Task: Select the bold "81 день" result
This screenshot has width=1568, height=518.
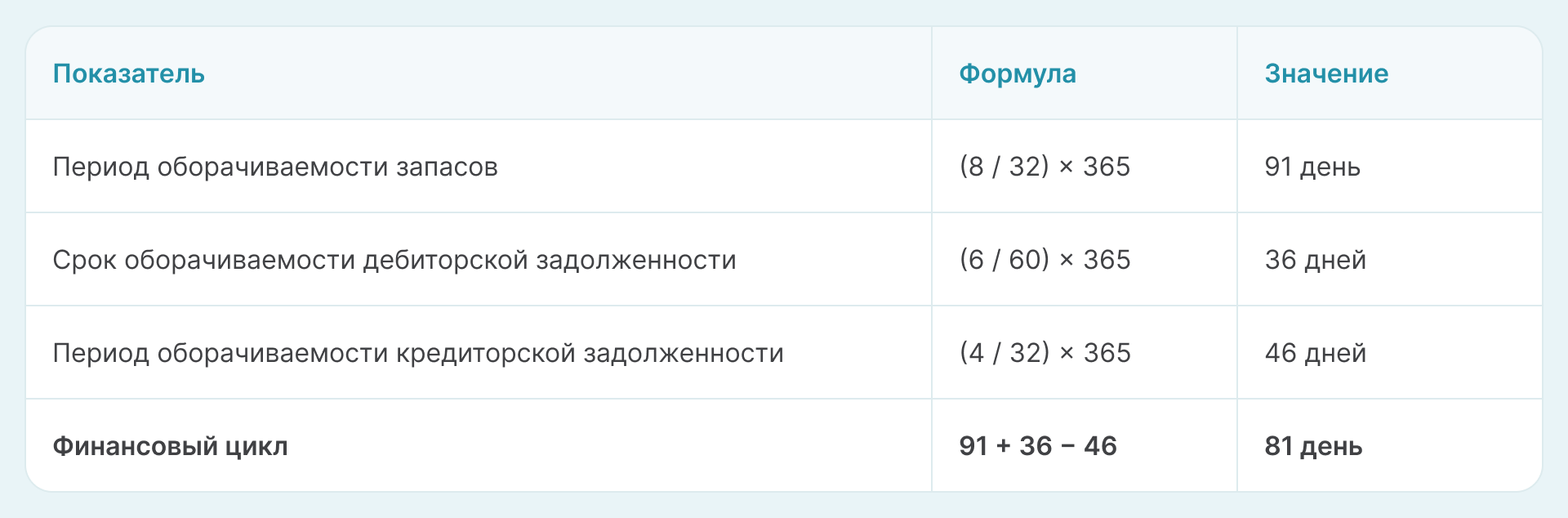Action: tap(1313, 446)
